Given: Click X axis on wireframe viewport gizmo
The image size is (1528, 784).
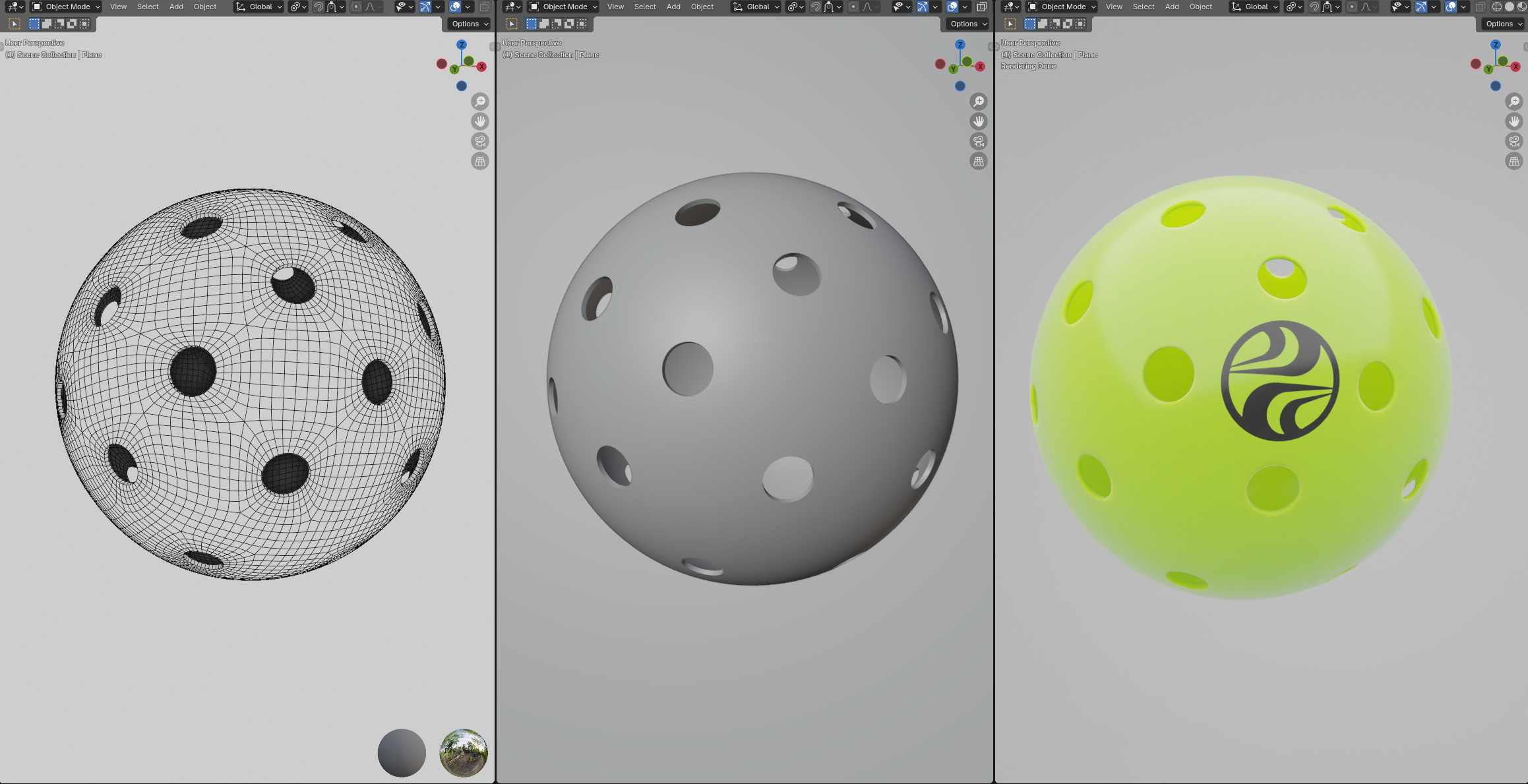Looking at the screenshot, I should coord(482,67).
